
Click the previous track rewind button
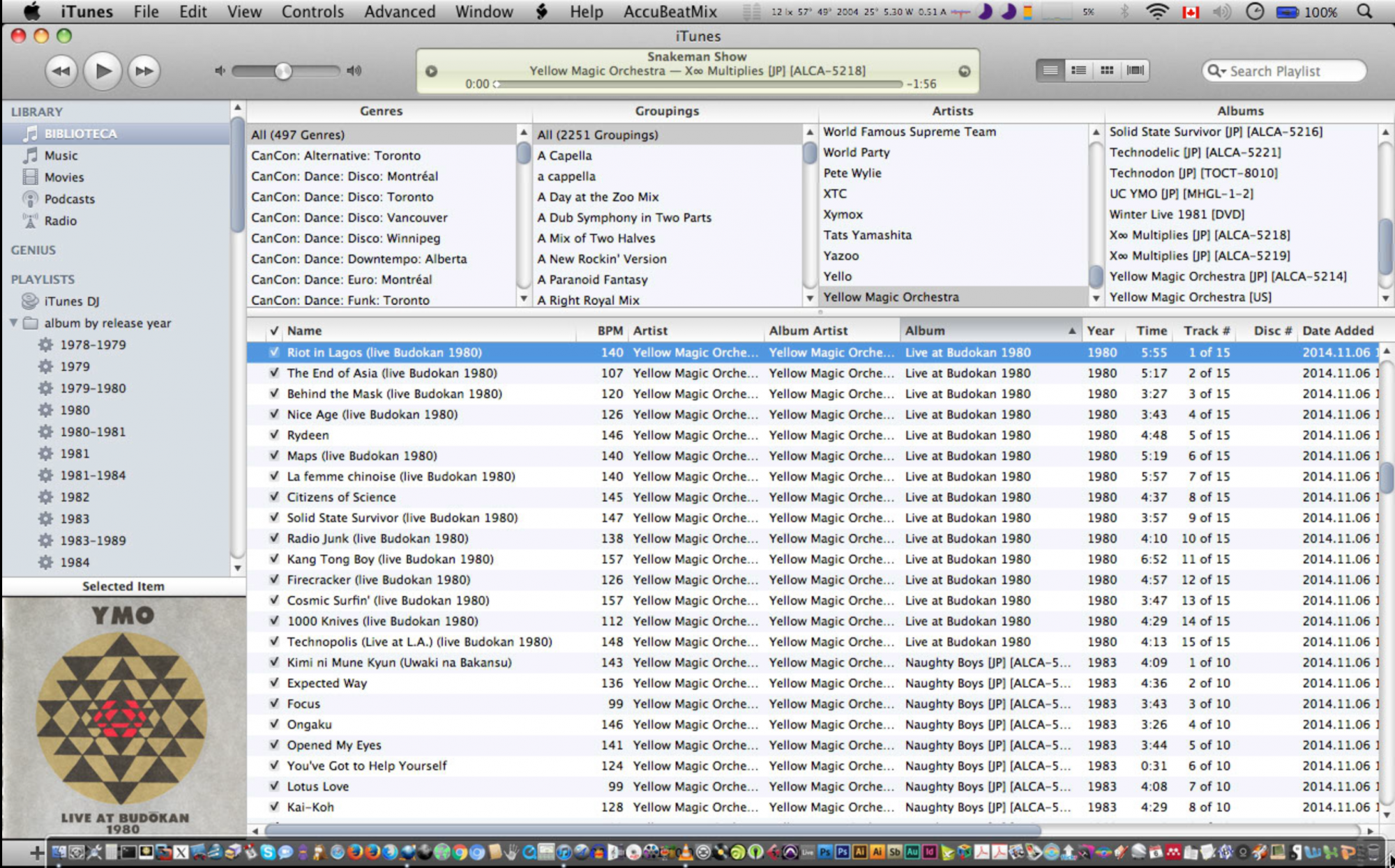coord(61,71)
